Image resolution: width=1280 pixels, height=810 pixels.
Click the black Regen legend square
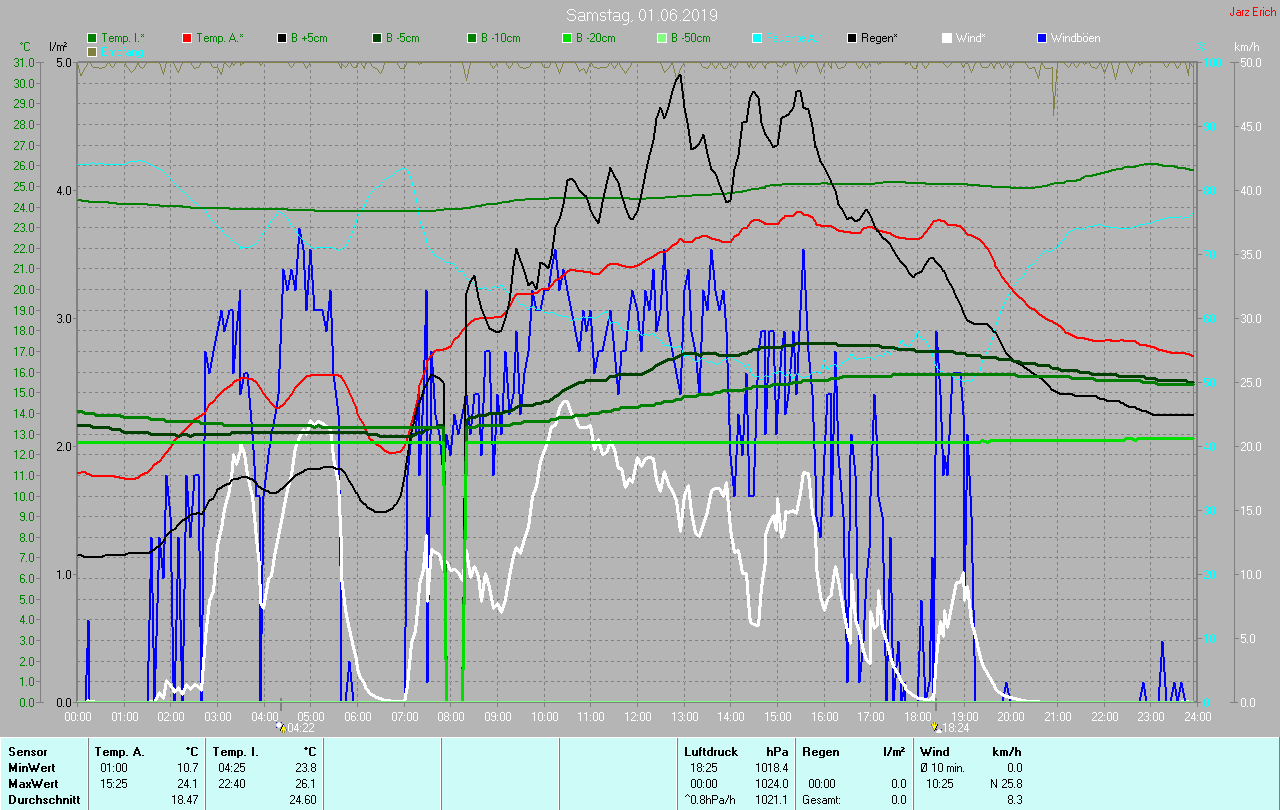pos(852,38)
